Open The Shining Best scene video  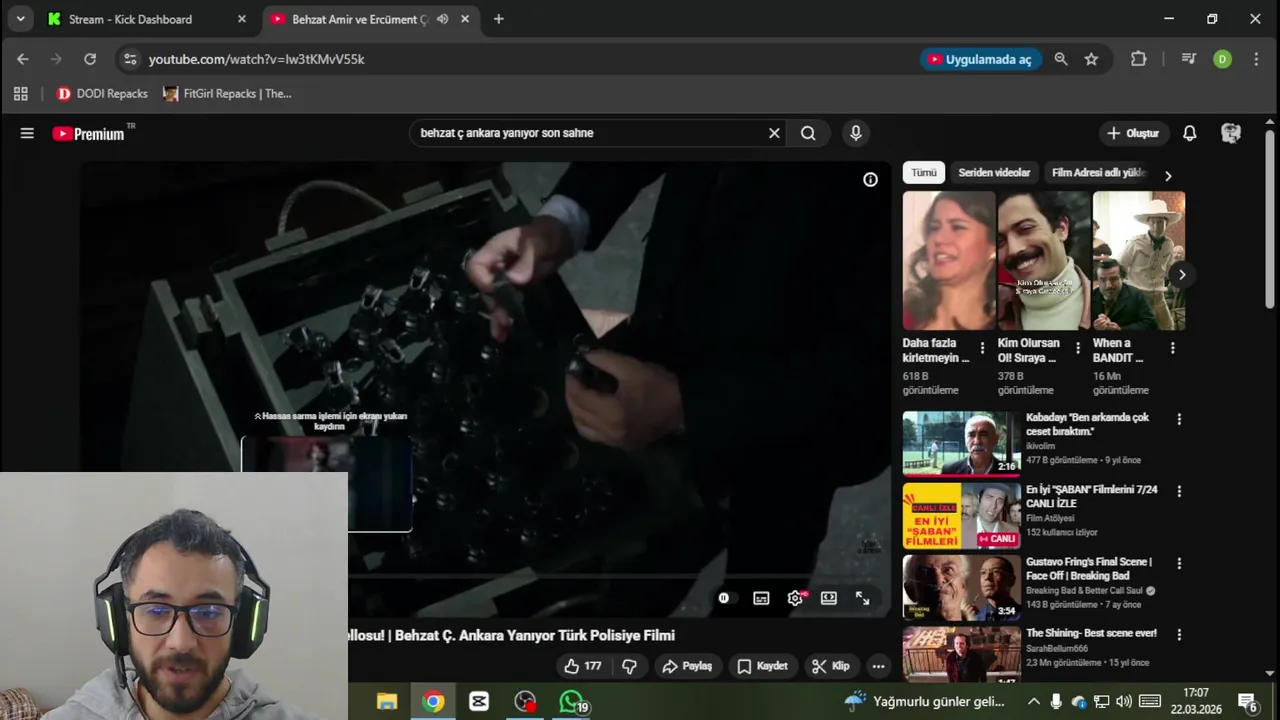pyautogui.click(x=1091, y=633)
